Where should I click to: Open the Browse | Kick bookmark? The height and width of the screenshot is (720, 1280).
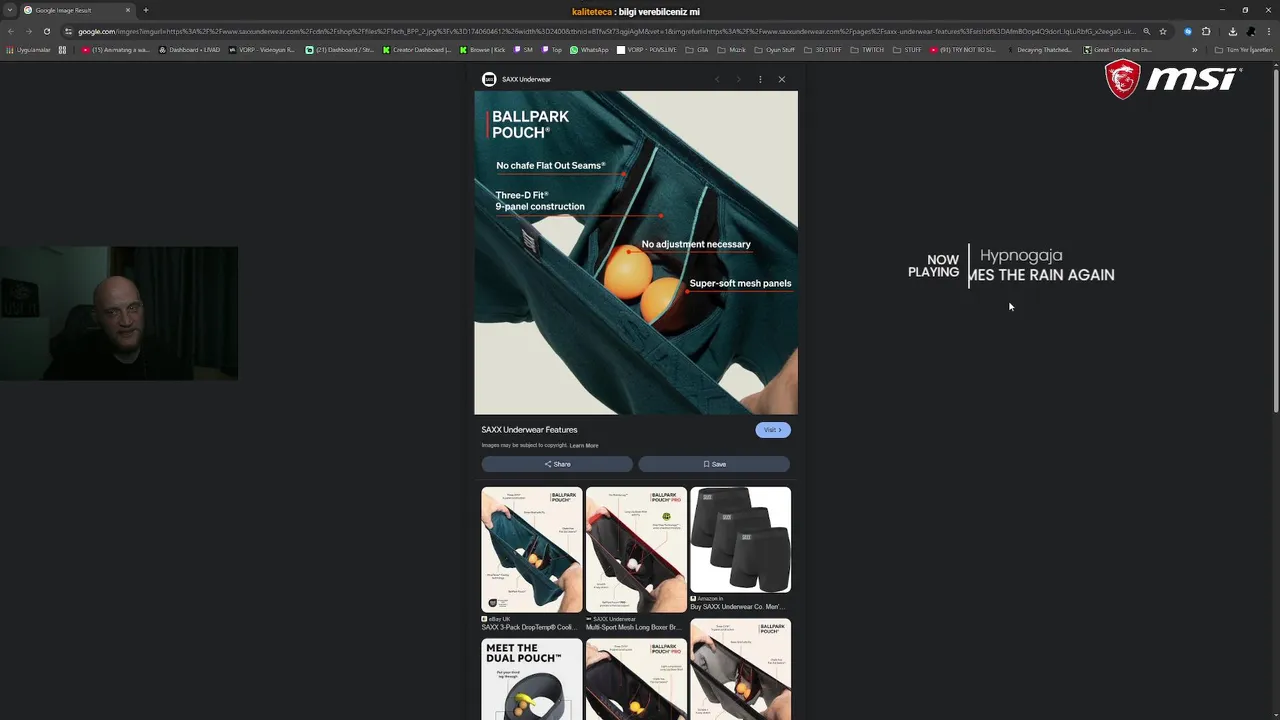(483, 50)
